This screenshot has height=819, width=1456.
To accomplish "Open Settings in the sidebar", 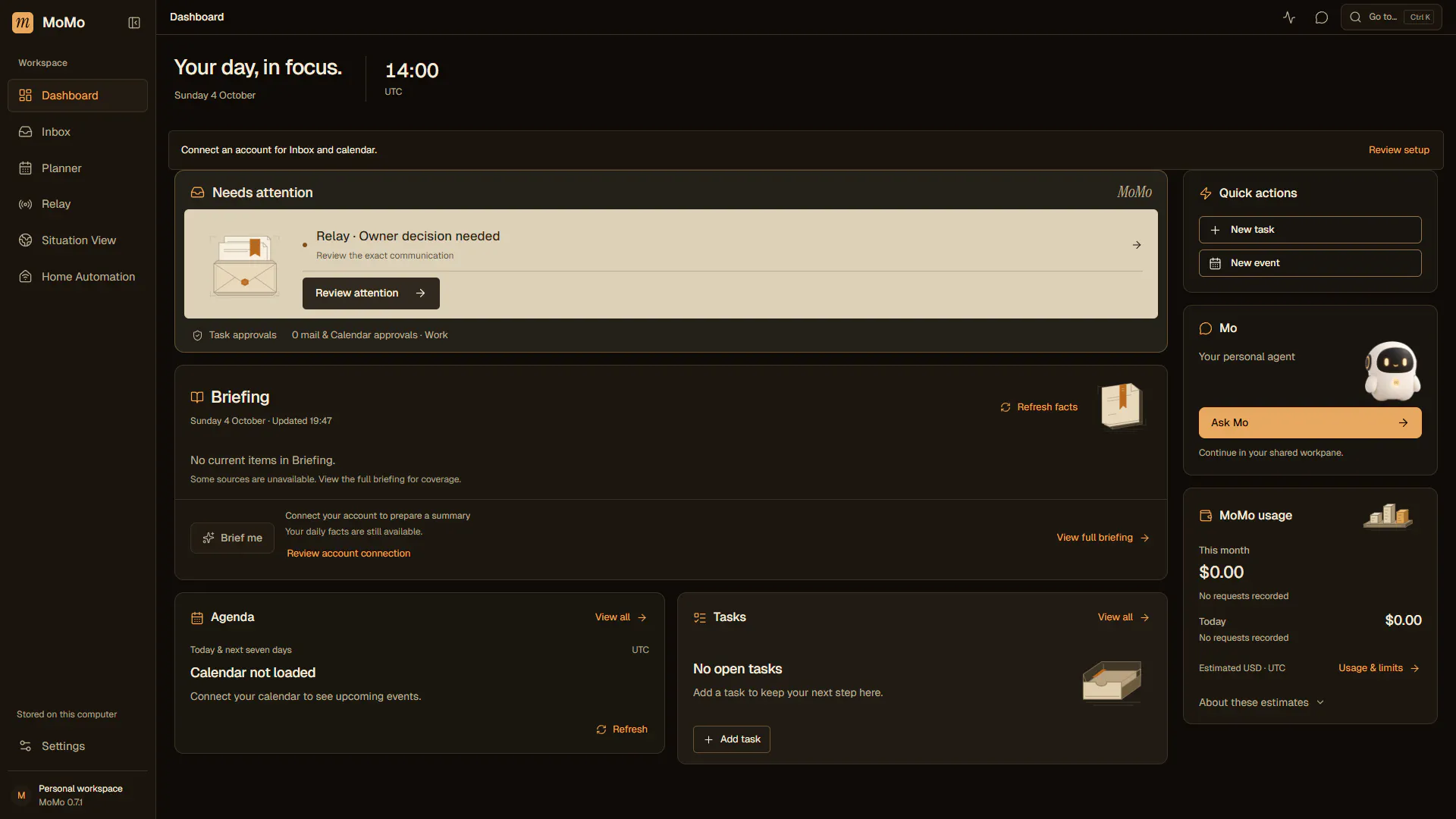I will click(x=77, y=746).
